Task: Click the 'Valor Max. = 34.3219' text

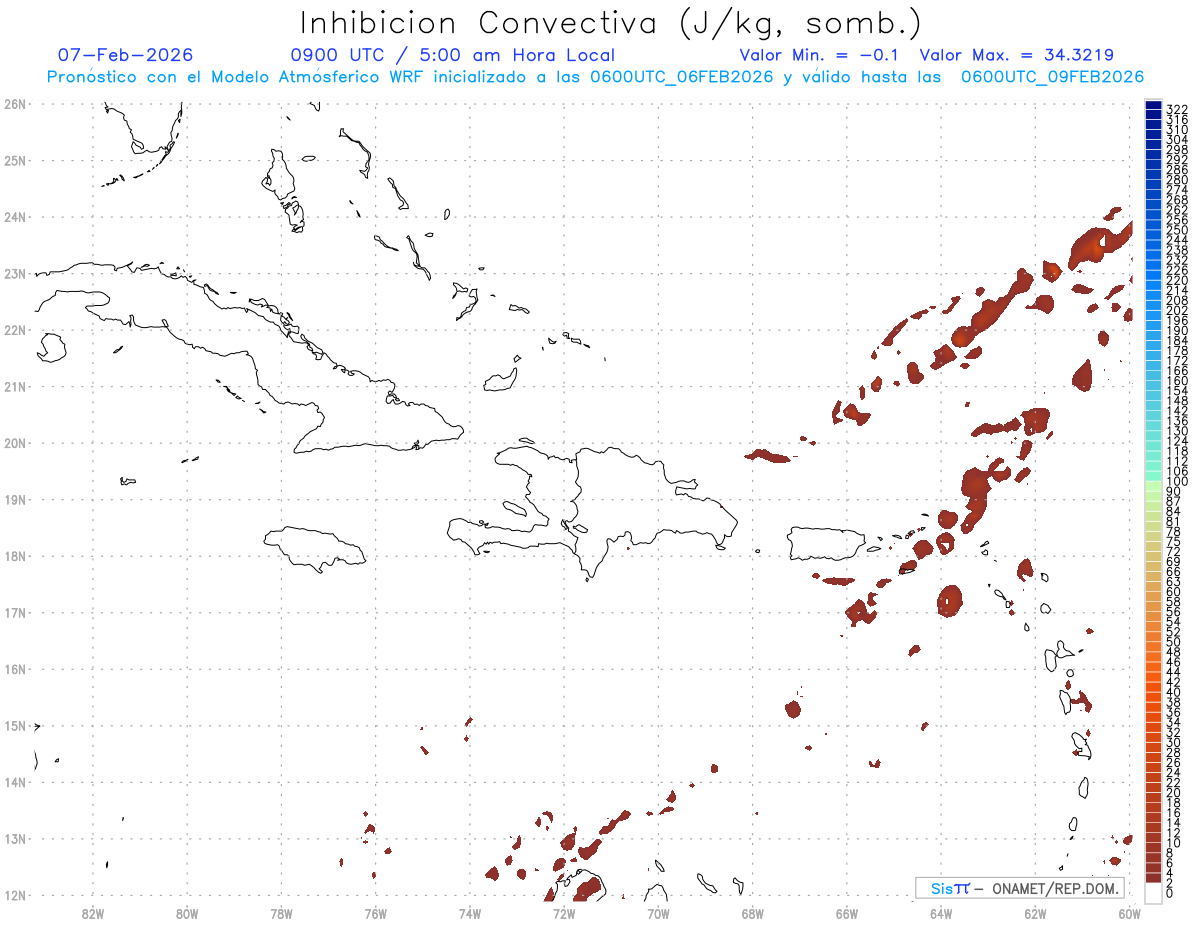Action: tap(1016, 55)
